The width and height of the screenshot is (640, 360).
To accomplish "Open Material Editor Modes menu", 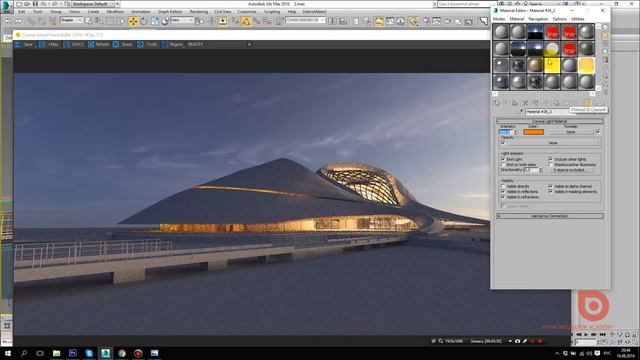I will [499, 19].
